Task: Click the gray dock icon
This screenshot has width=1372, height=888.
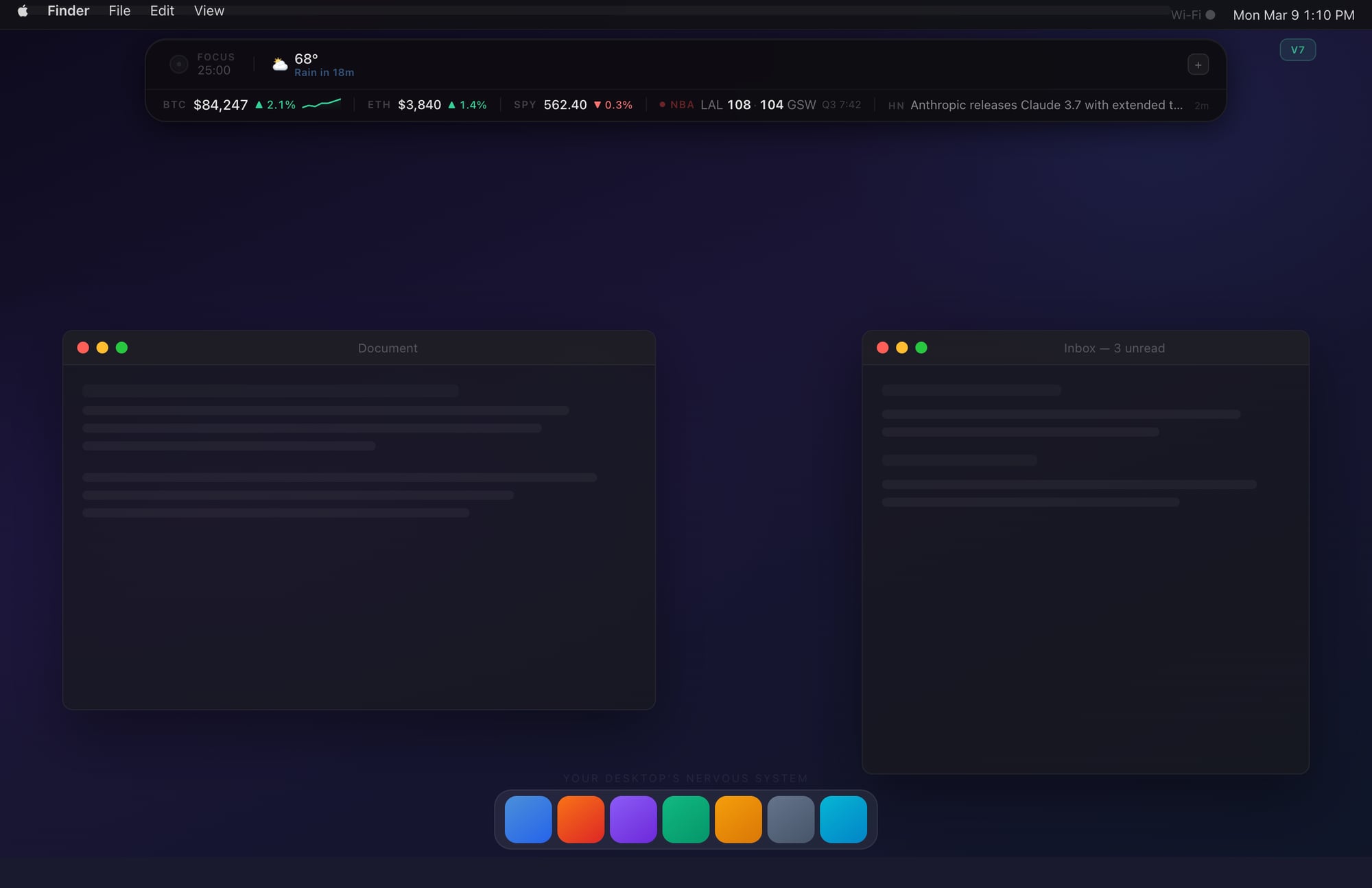Action: click(791, 819)
